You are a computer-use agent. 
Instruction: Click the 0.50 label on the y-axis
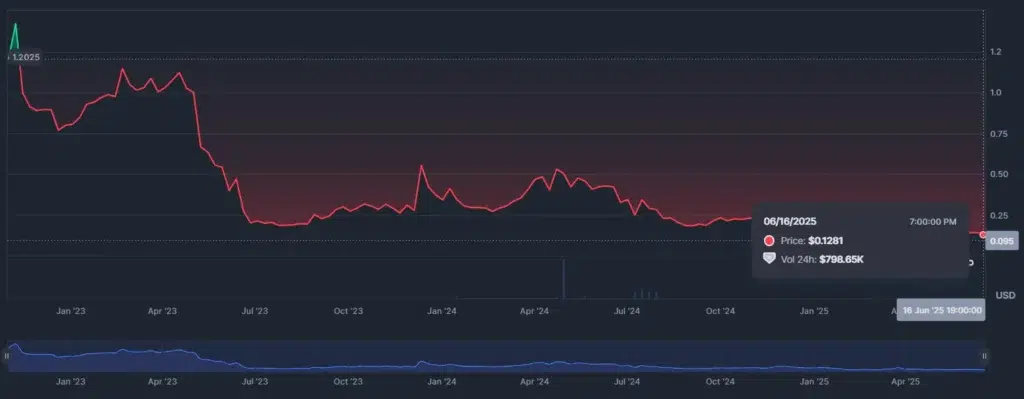[x=999, y=174]
